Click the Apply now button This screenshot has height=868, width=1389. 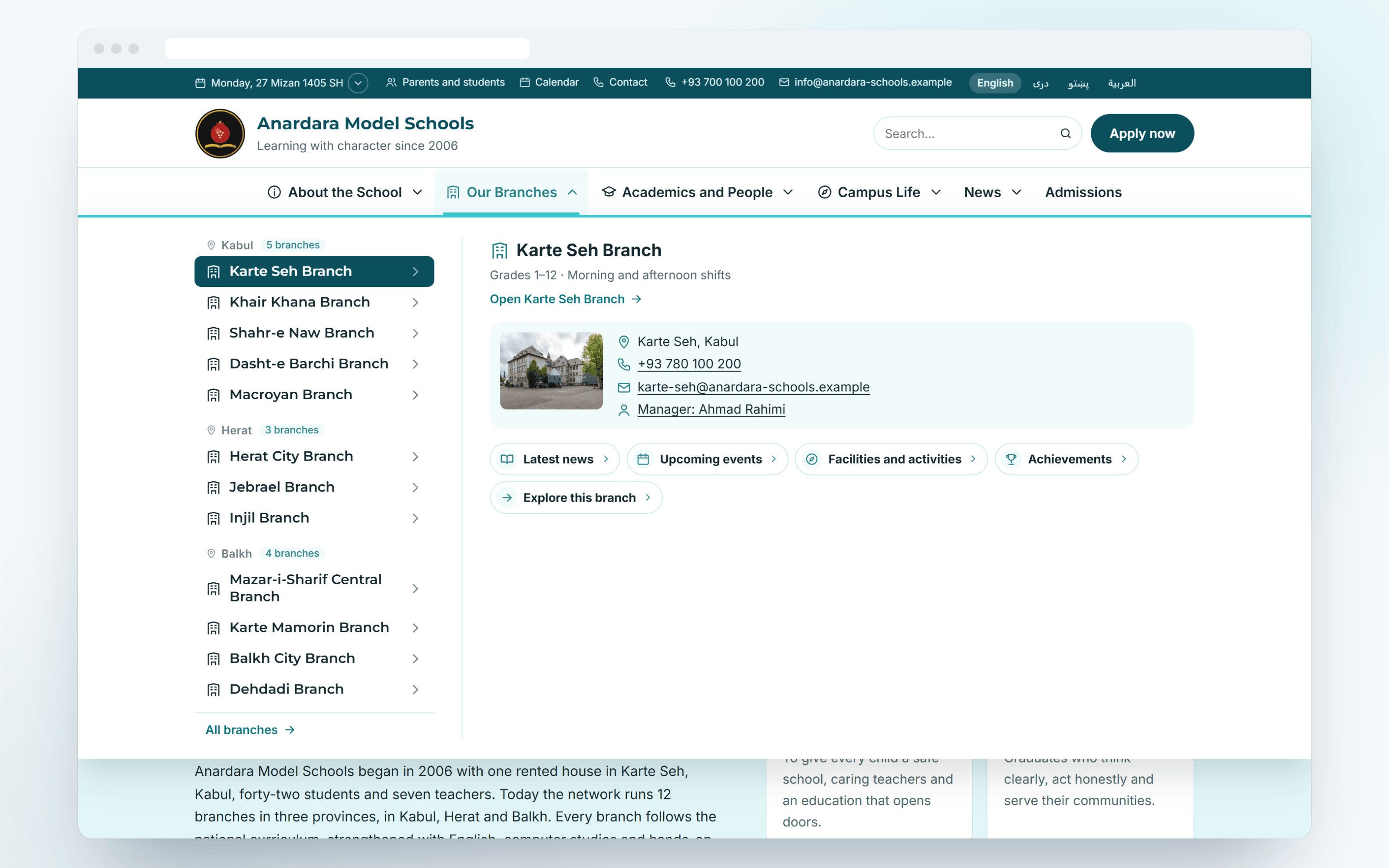[1142, 133]
